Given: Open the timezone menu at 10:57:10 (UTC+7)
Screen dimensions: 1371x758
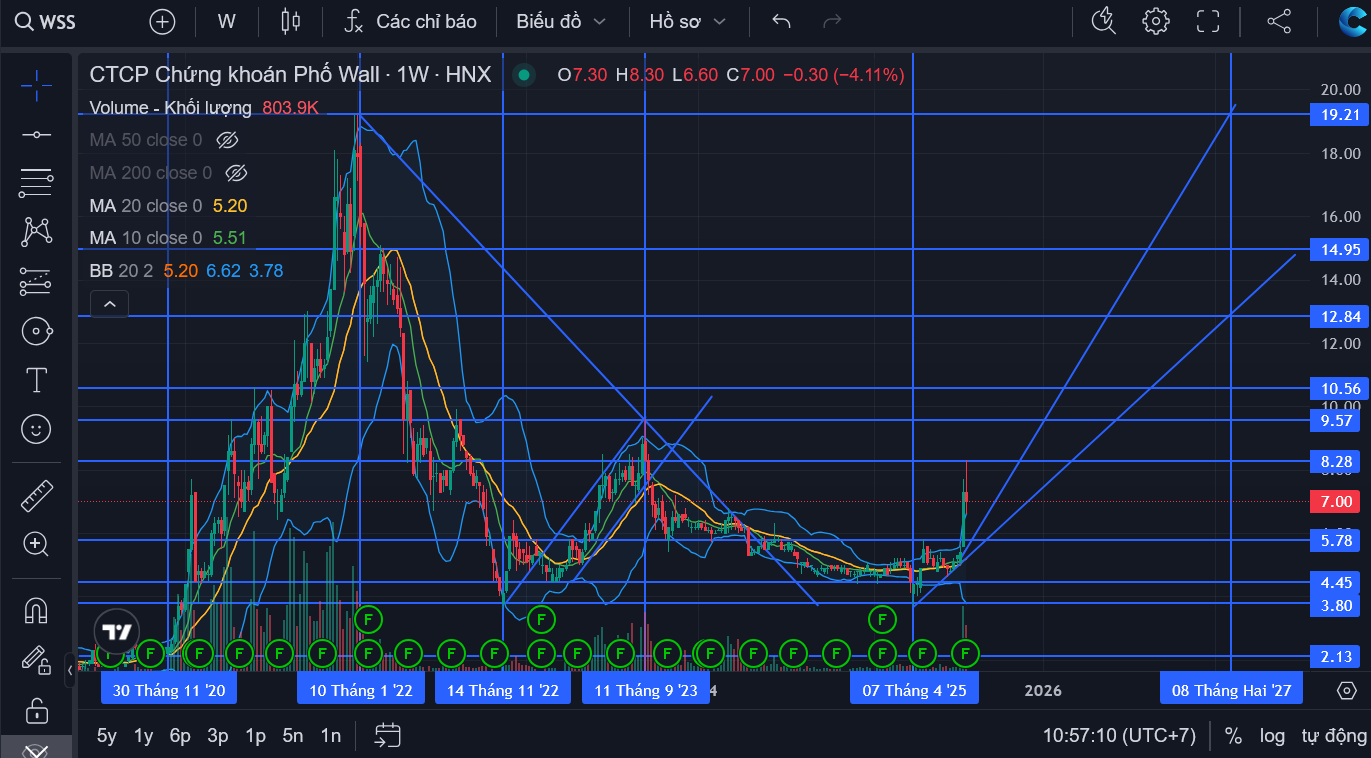Looking at the screenshot, I should (x=1119, y=736).
